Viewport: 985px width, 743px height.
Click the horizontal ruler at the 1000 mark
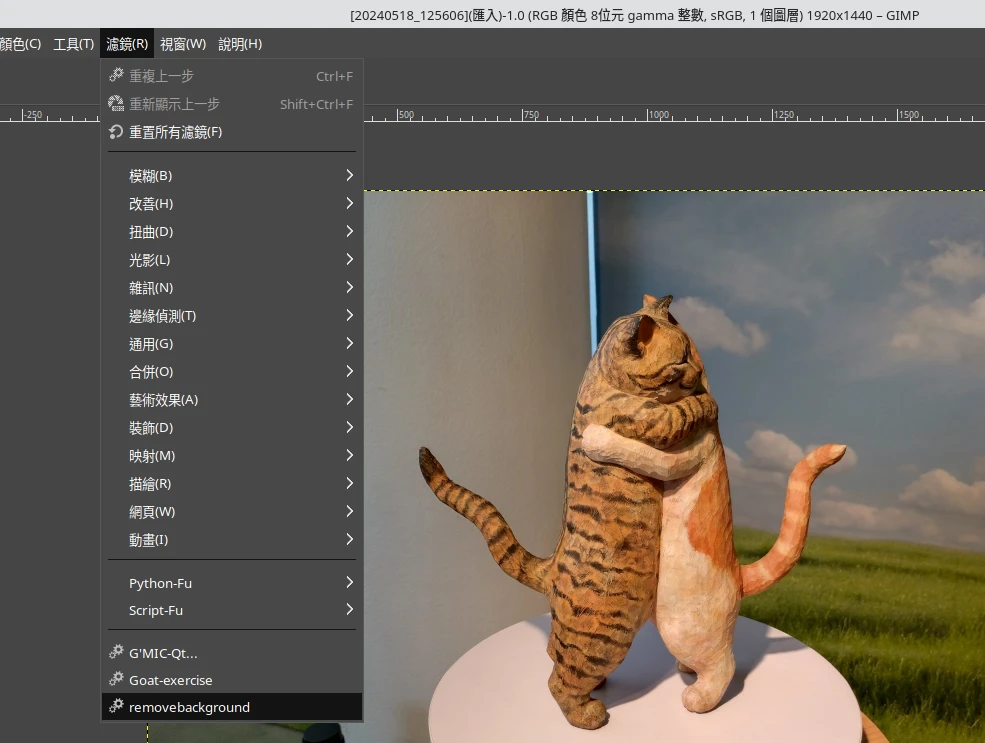[647, 116]
